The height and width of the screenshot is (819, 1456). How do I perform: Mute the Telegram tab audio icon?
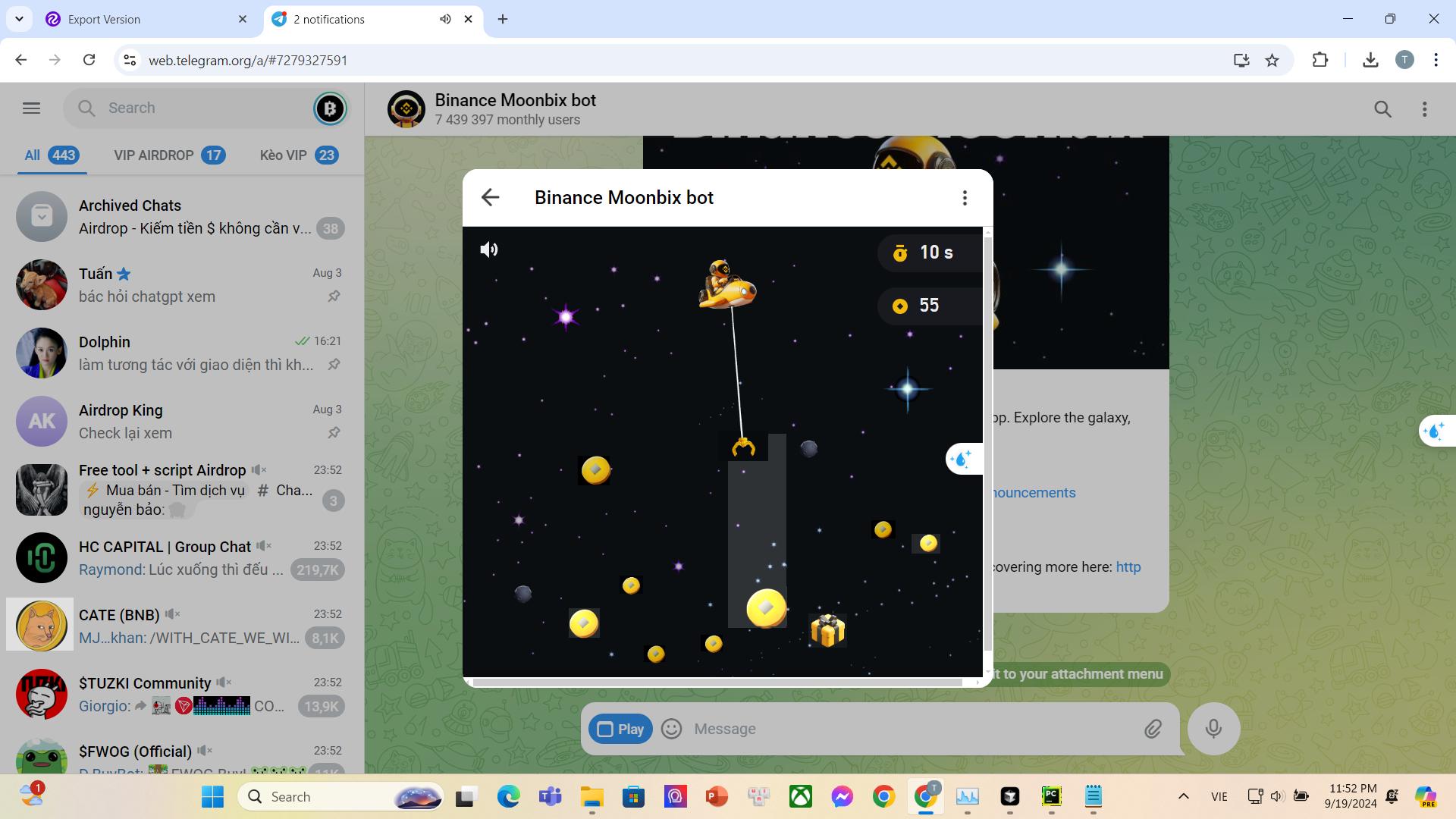pyautogui.click(x=445, y=19)
